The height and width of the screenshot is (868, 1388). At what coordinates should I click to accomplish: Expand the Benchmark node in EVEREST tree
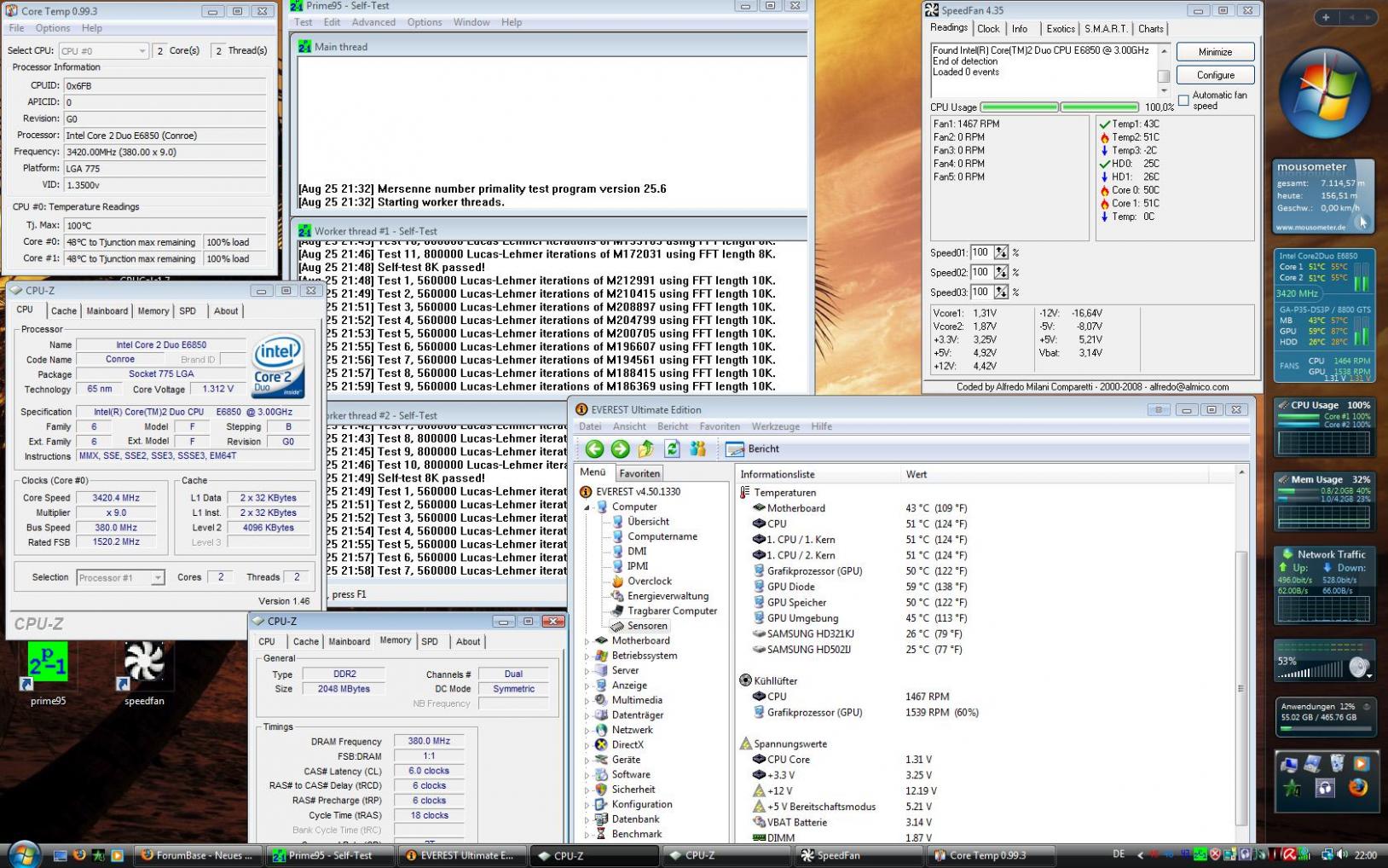pyautogui.click(x=587, y=835)
